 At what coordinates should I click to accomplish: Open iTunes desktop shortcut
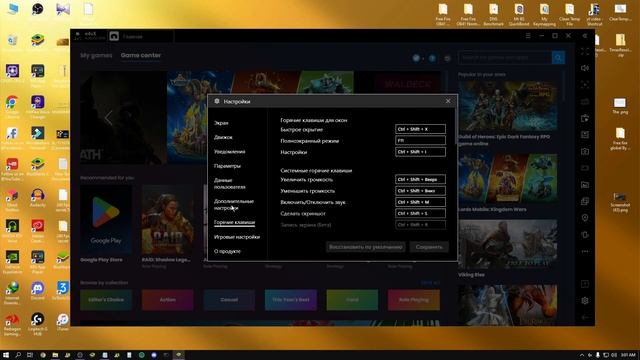click(x=62, y=322)
